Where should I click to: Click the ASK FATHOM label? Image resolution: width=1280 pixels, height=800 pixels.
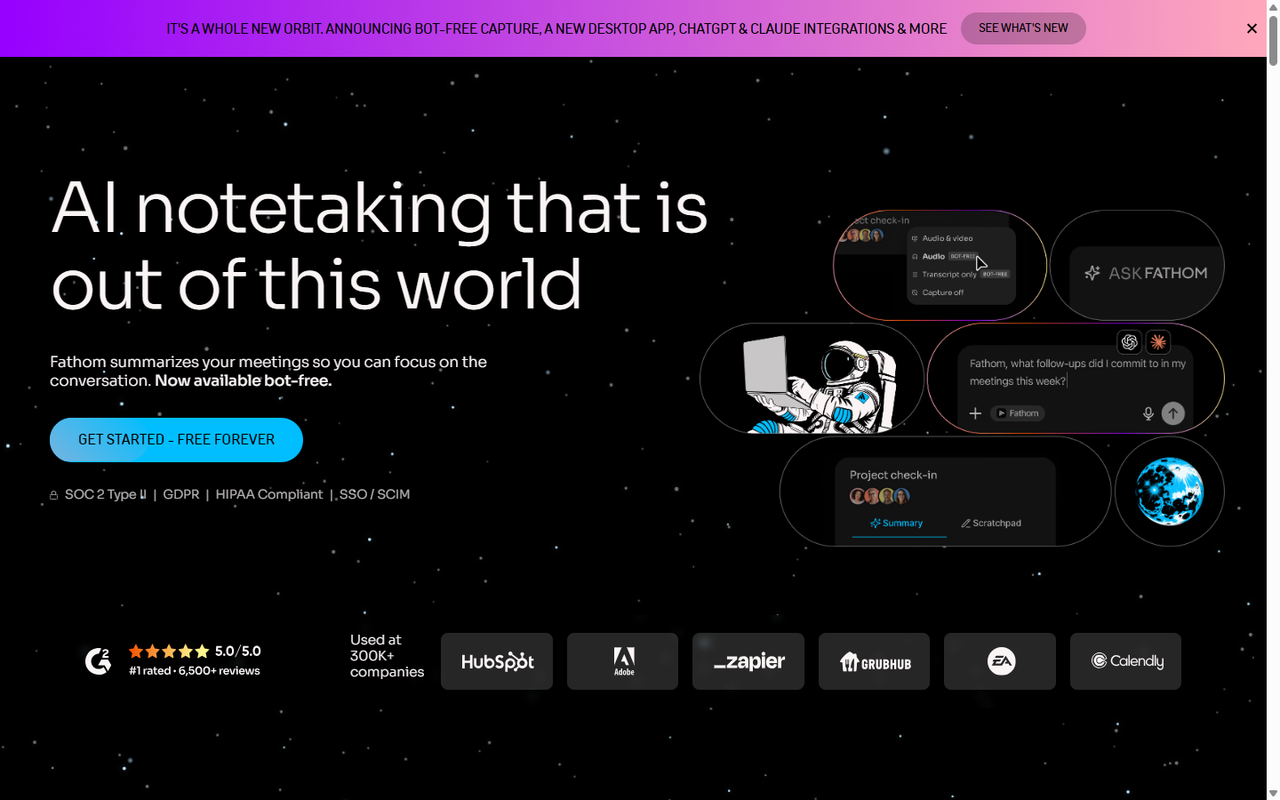[x=1158, y=273]
